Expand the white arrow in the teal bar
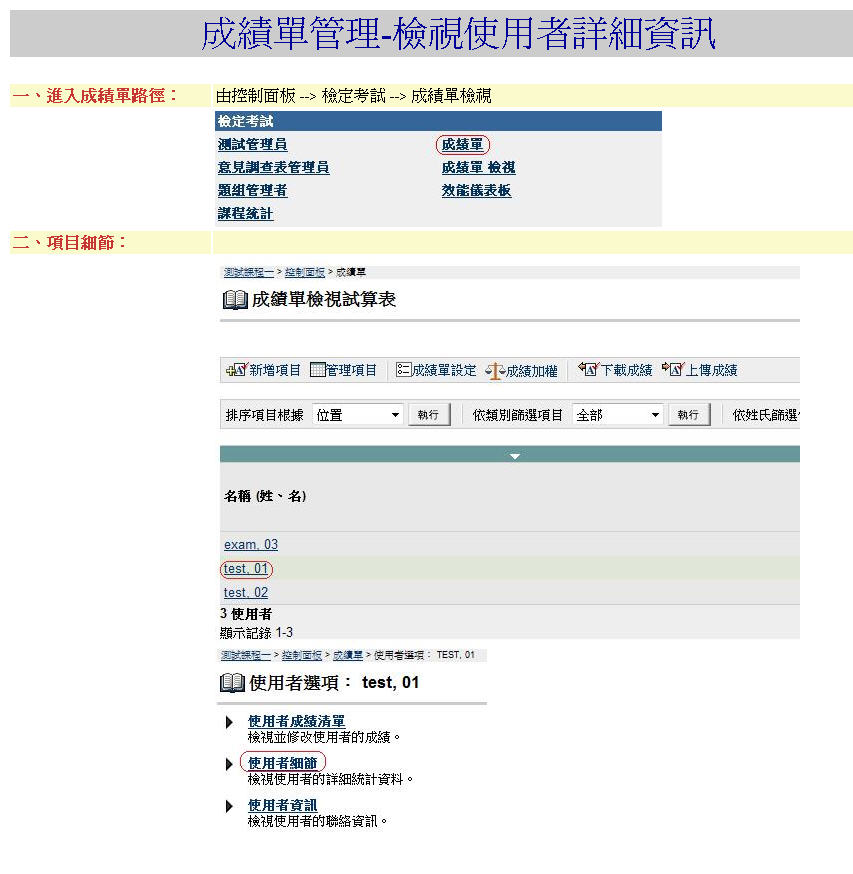853x874 pixels. pyautogui.click(x=515, y=456)
